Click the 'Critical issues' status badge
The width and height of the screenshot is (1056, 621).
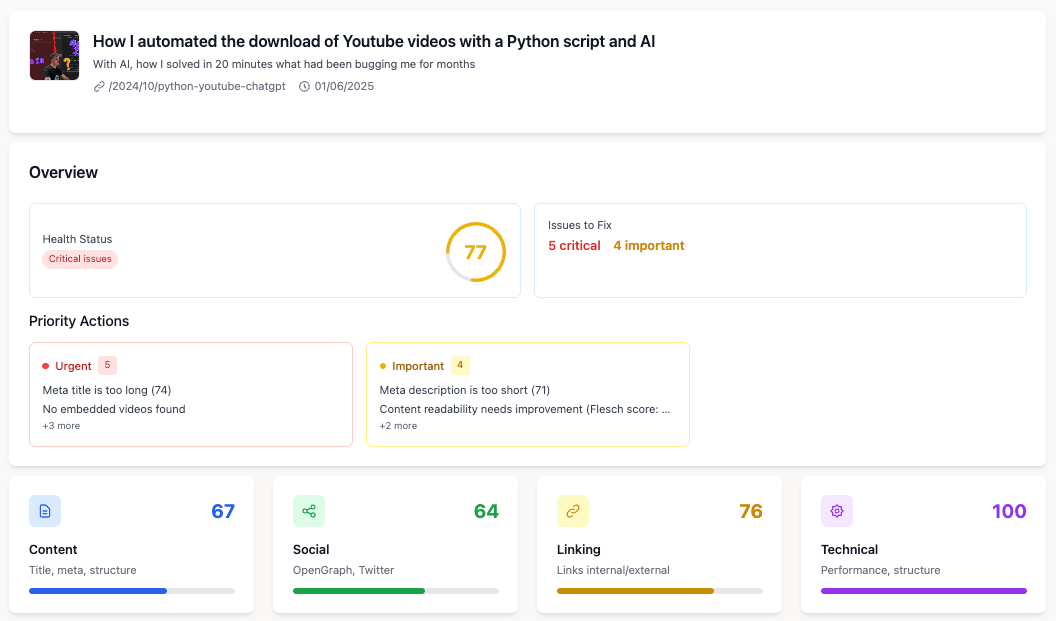[x=80, y=259]
